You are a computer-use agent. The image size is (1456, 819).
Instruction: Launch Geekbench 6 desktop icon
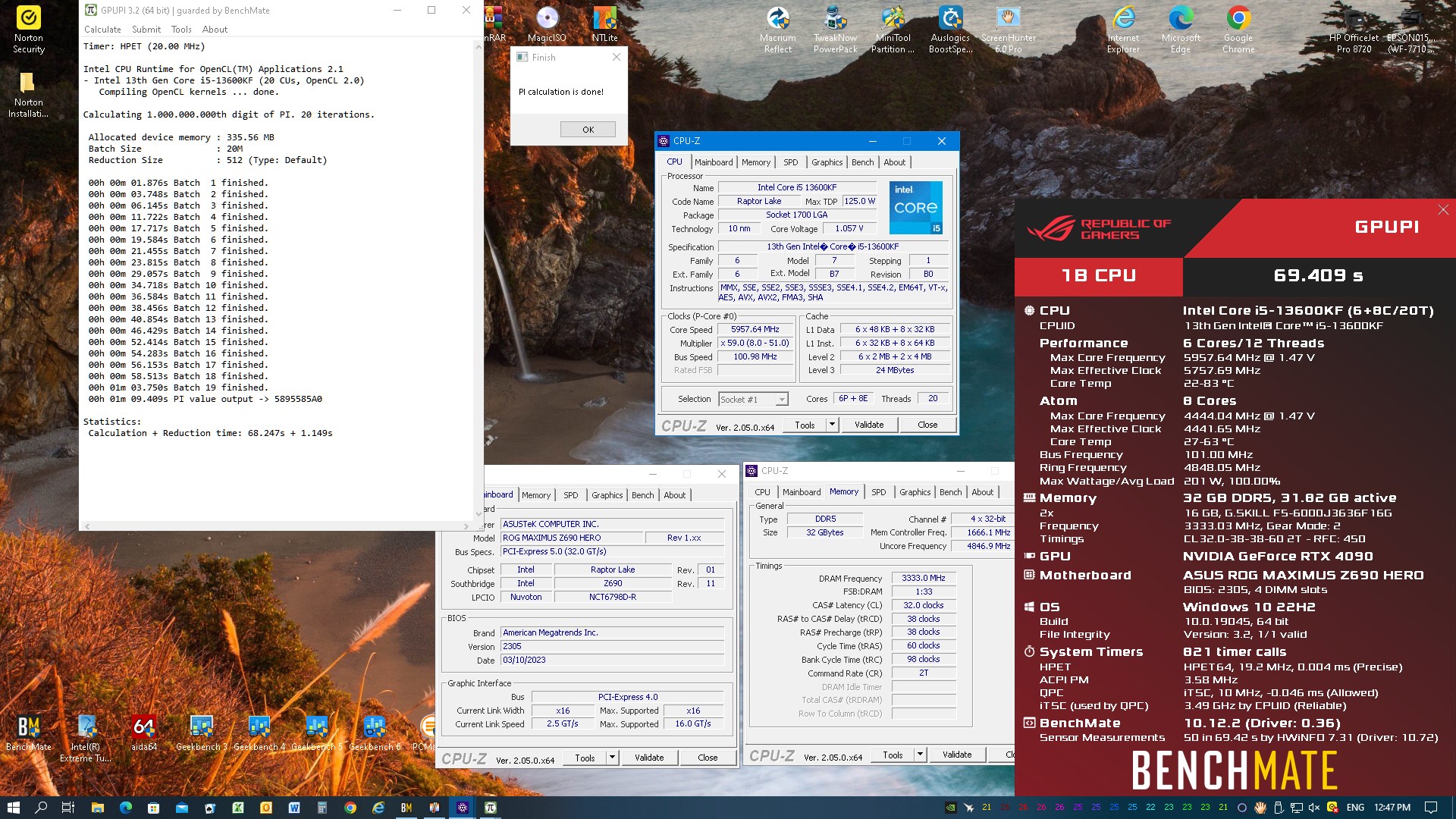(x=374, y=733)
